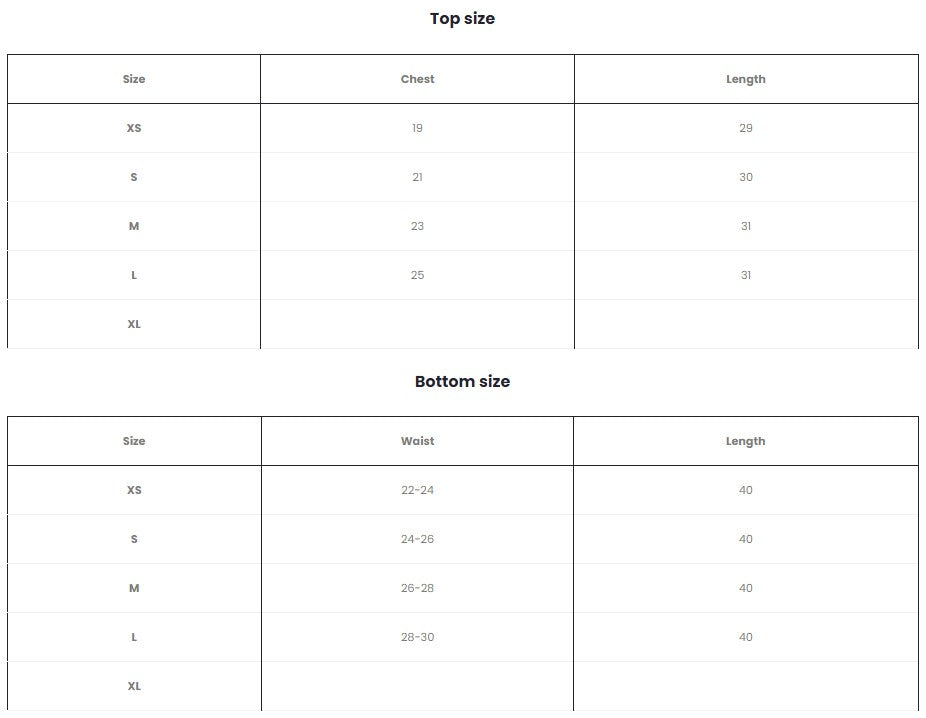Click the "Bottom size" heading

coord(462,381)
